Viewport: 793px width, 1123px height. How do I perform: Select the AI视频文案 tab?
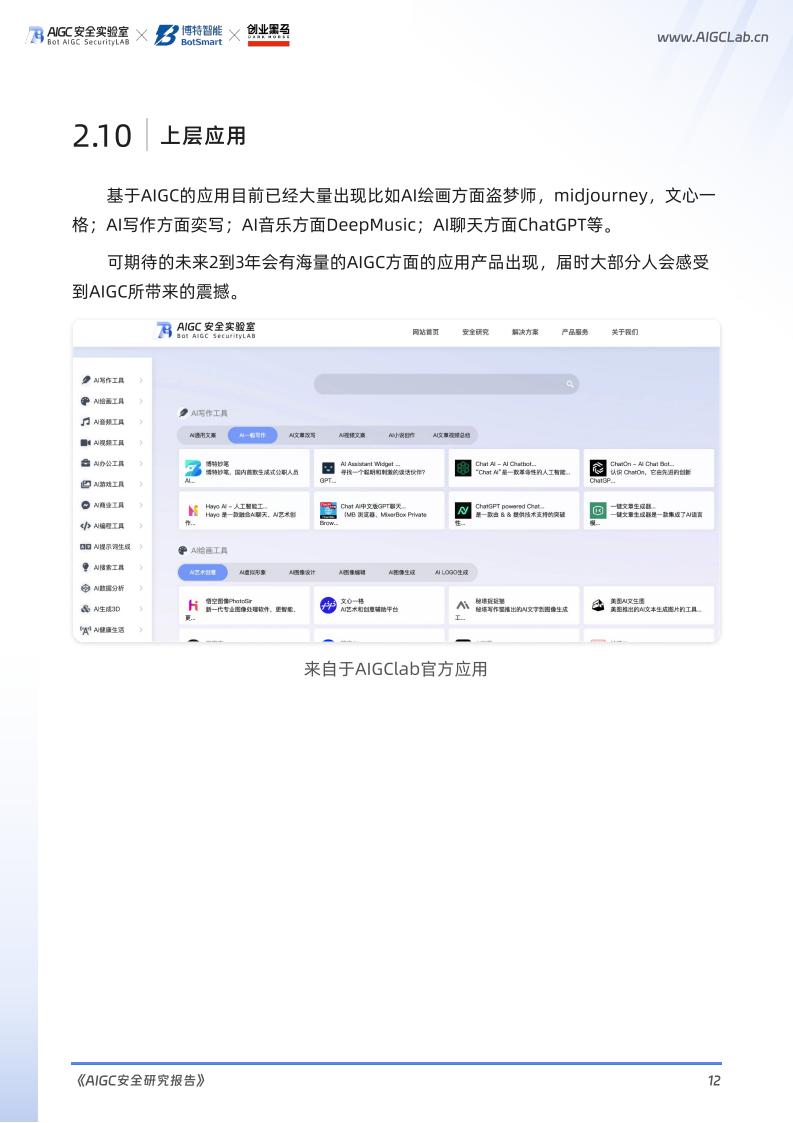tap(352, 435)
